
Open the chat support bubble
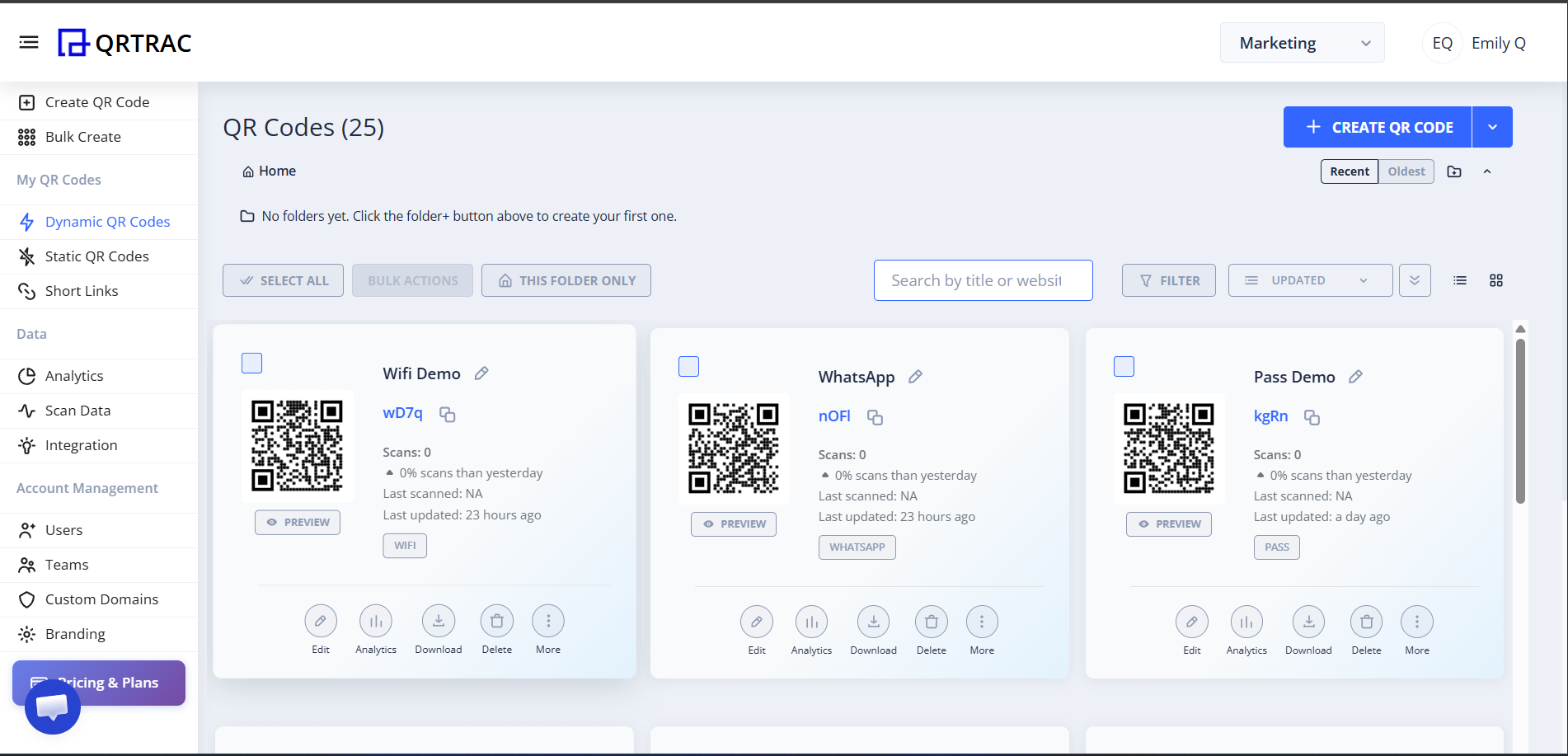tap(53, 707)
